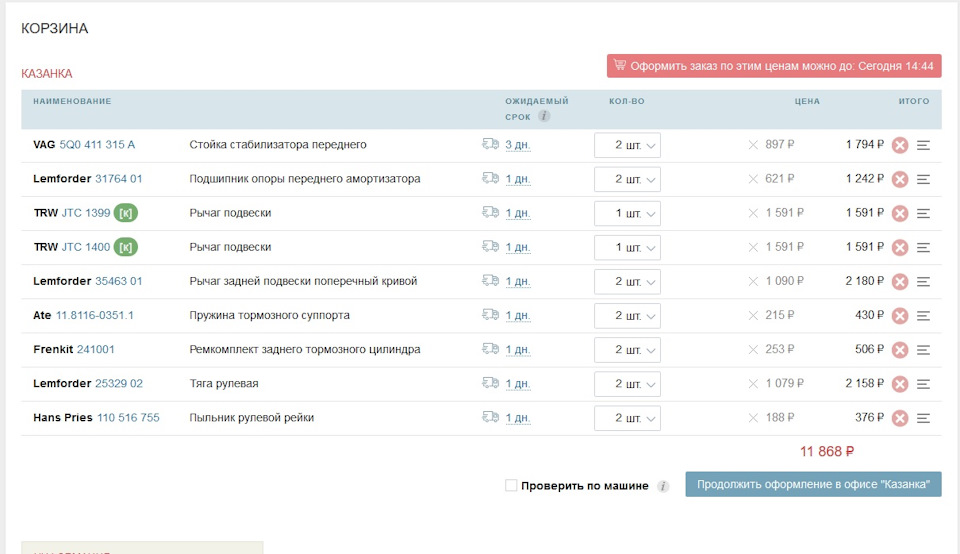The height and width of the screenshot is (554, 960).
Task: Open quantity dropdown for Ate 11.8116-0351.1
Action: [627, 316]
